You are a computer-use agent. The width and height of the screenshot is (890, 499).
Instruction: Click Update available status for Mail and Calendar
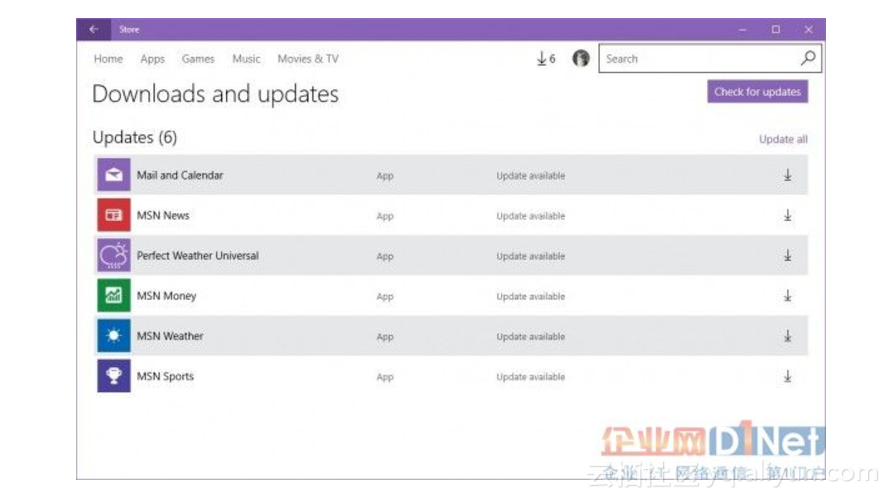click(x=531, y=176)
